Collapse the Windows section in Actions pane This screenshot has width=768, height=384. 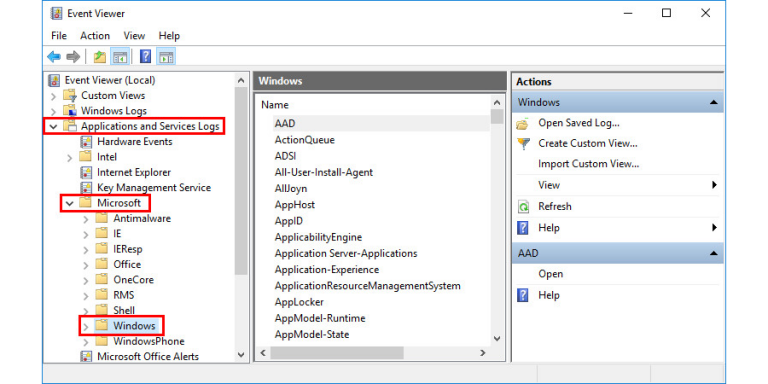click(713, 102)
